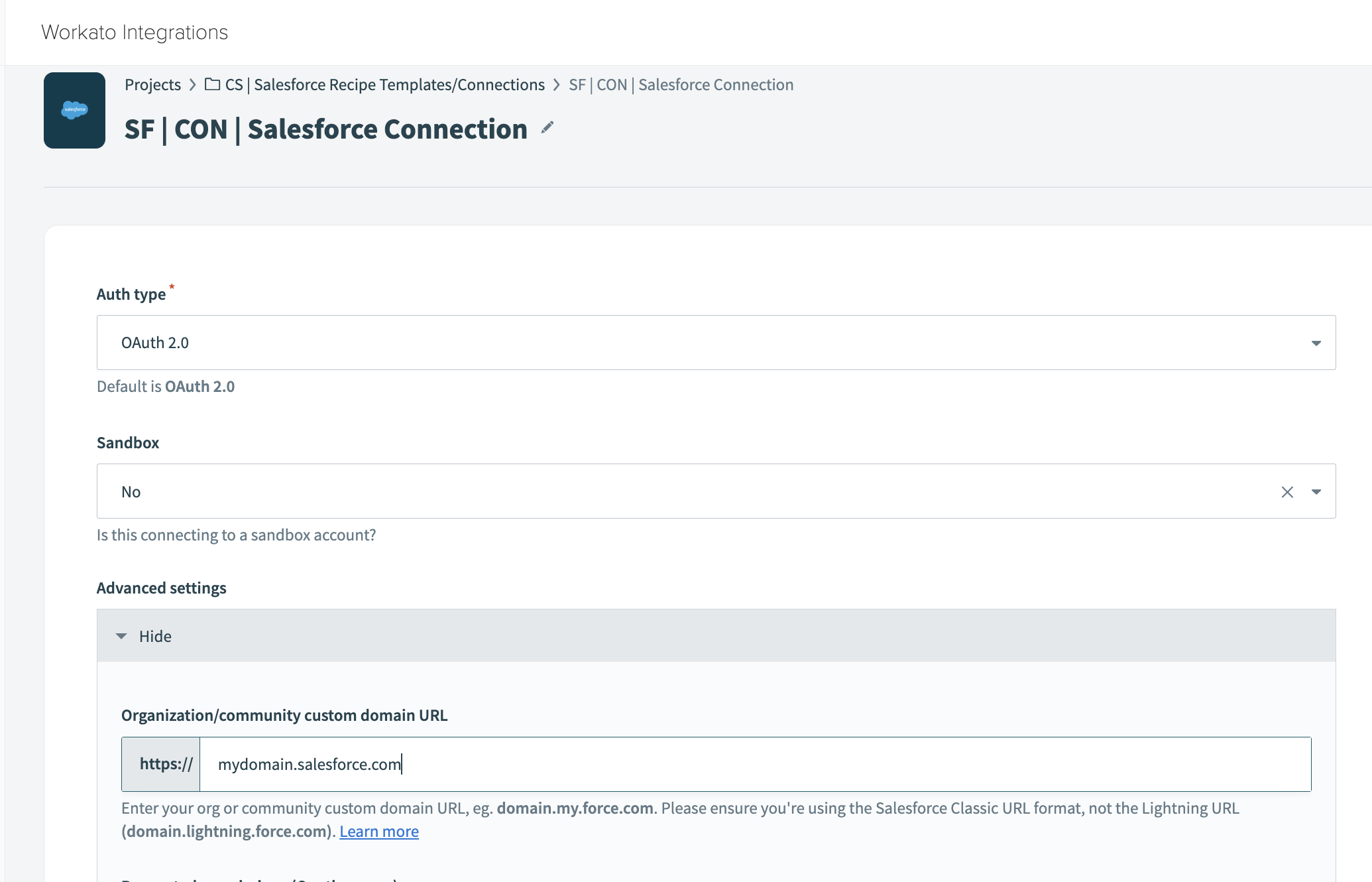Click SF | CON | Salesforce Connection breadcrumb text
Image resolution: width=1372 pixels, height=882 pixels.
pos(681,85)
